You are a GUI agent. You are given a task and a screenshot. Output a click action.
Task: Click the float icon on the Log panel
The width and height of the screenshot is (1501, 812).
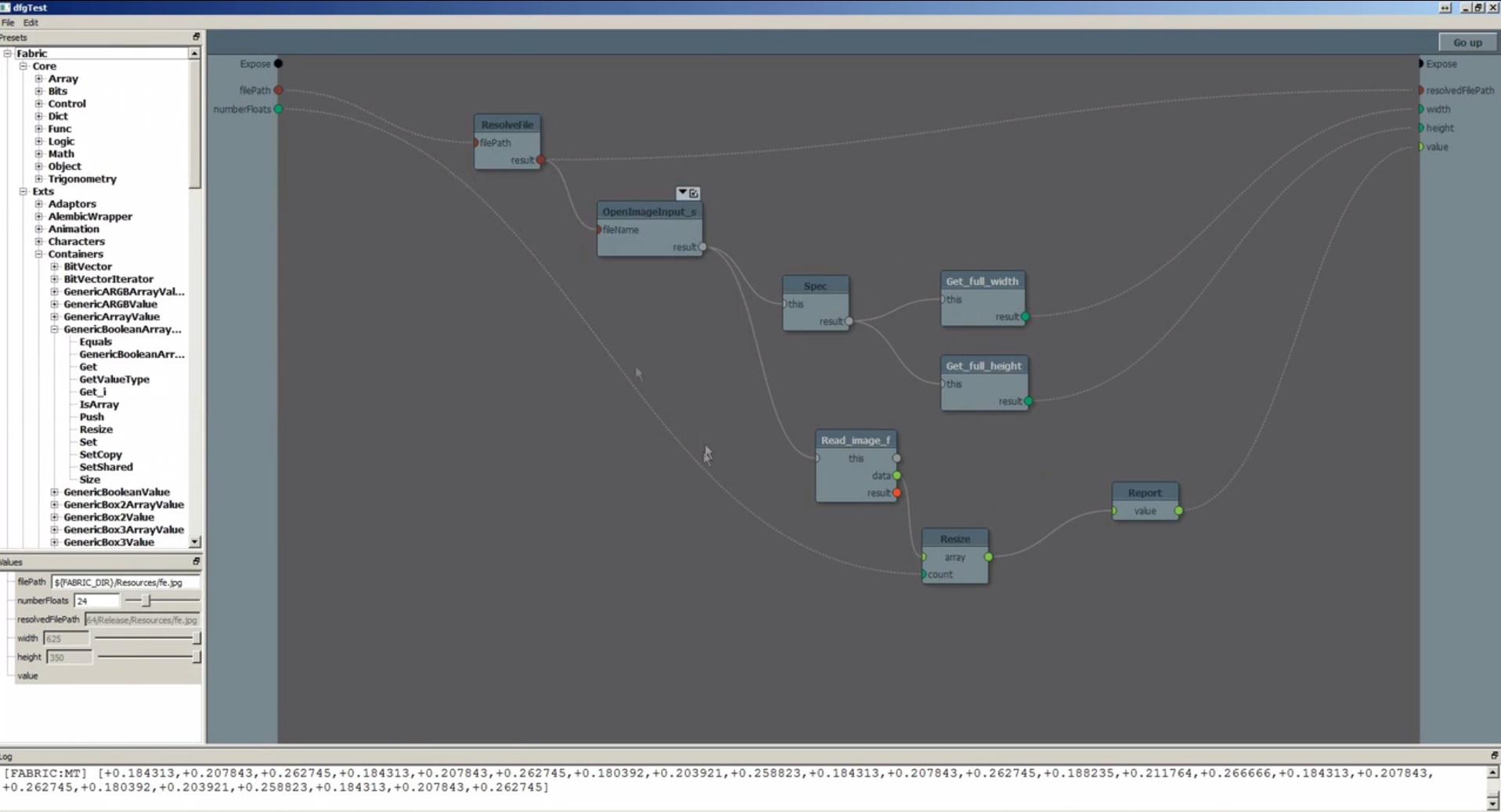1493,756
